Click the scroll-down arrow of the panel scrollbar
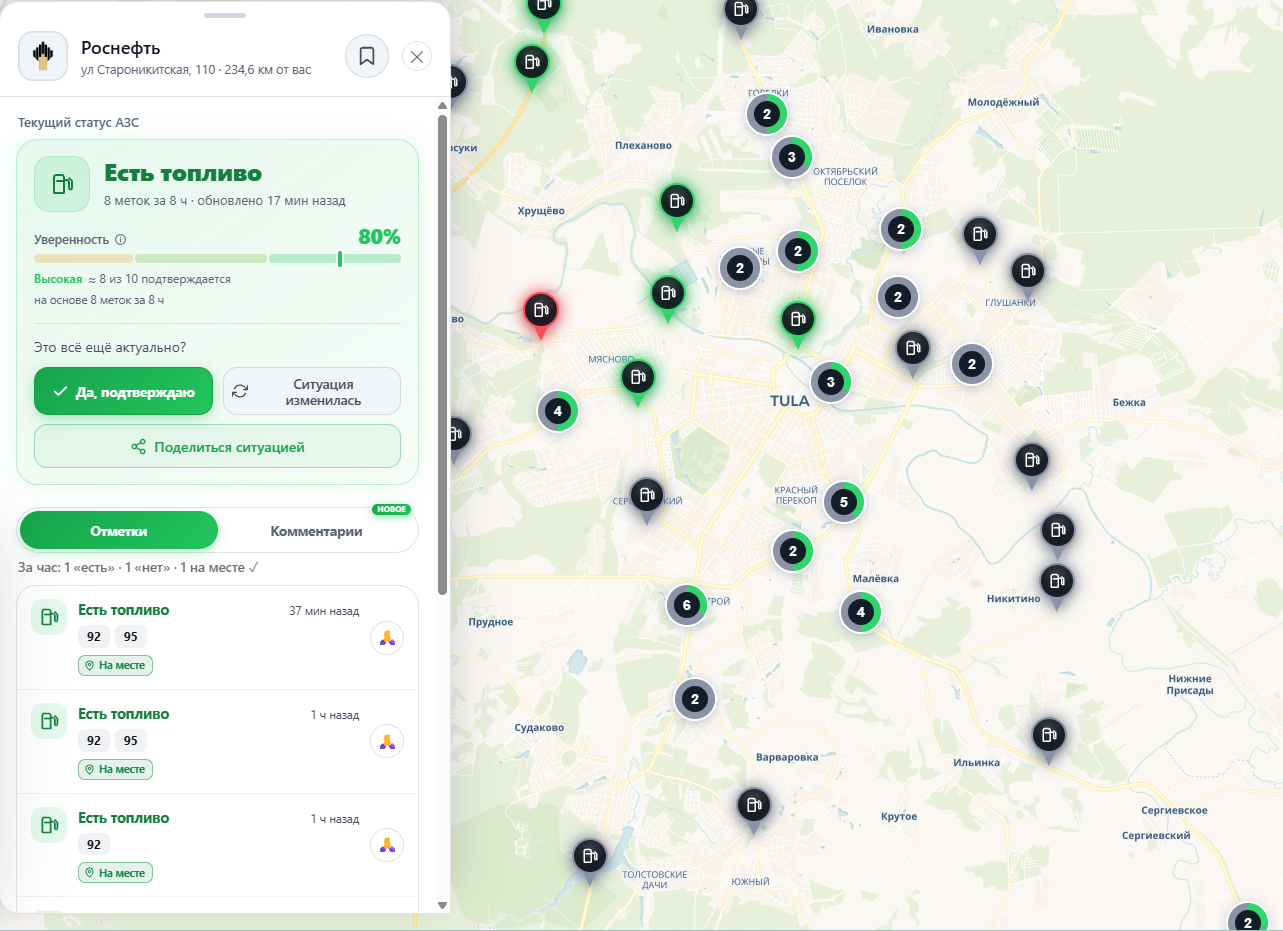Viewport: 1283px width, 931px height. point(443,905)
